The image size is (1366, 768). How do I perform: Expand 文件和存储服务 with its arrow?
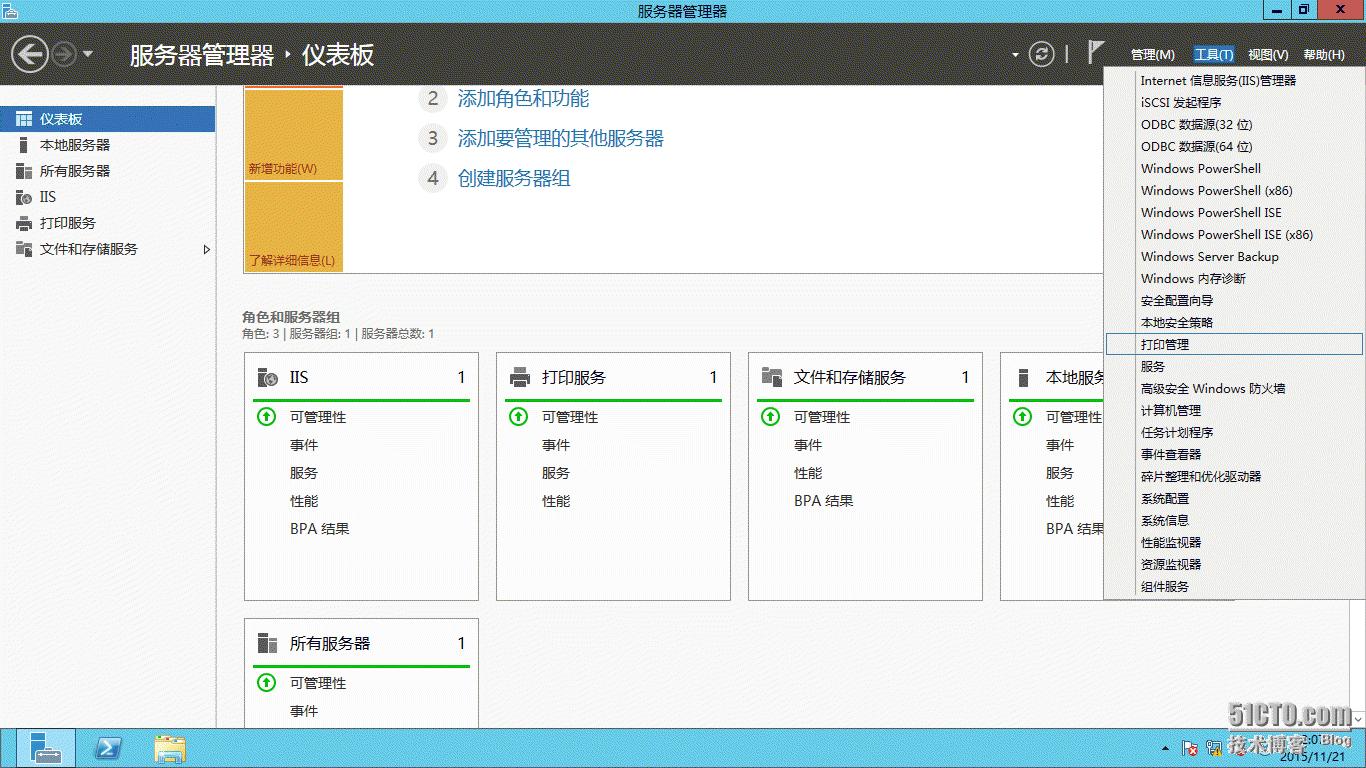207,249
